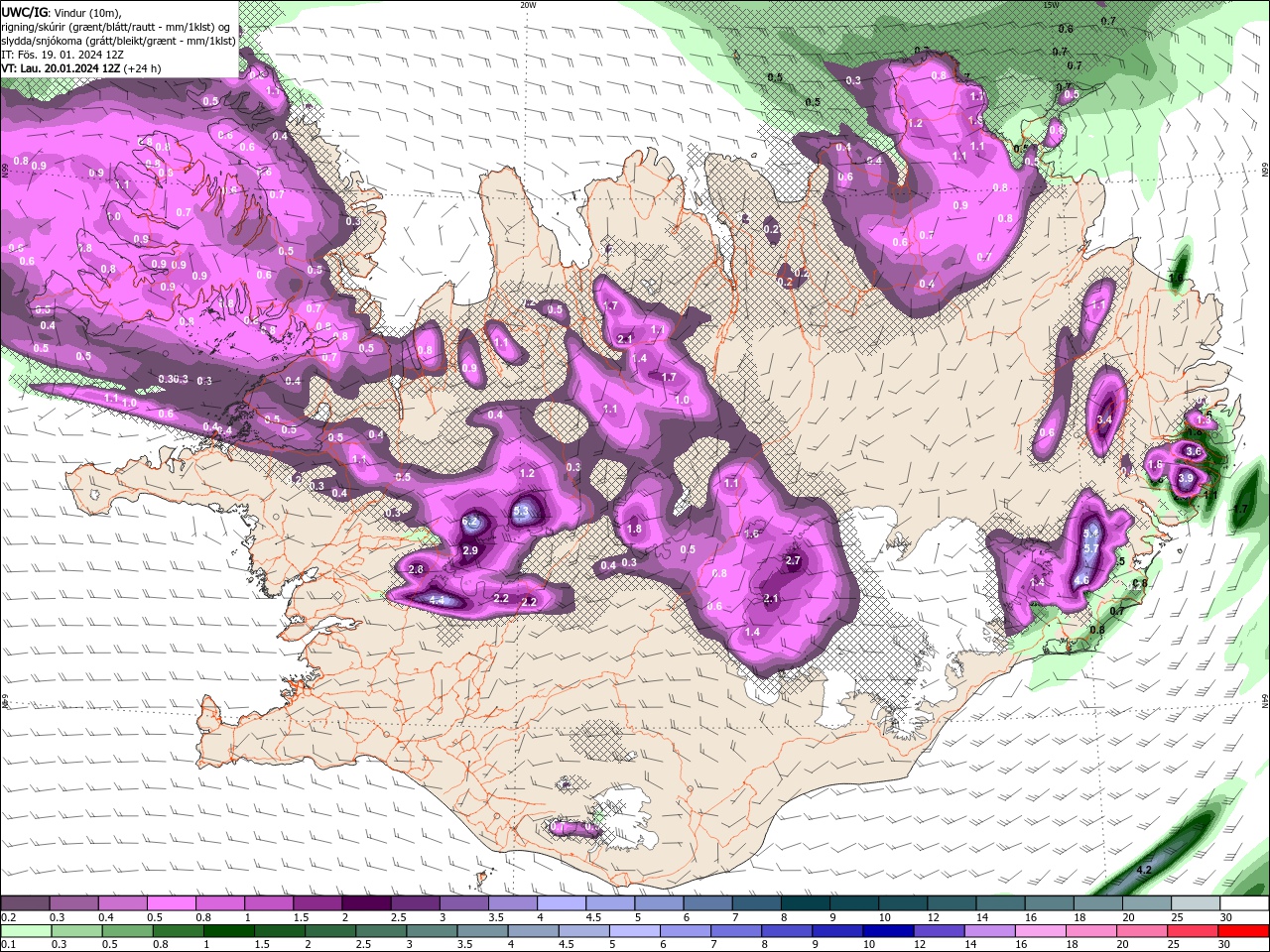1270x952 pixels.
Task: Click the 'rigning/skúrir' legend description line
Action: tap(118, 26)
